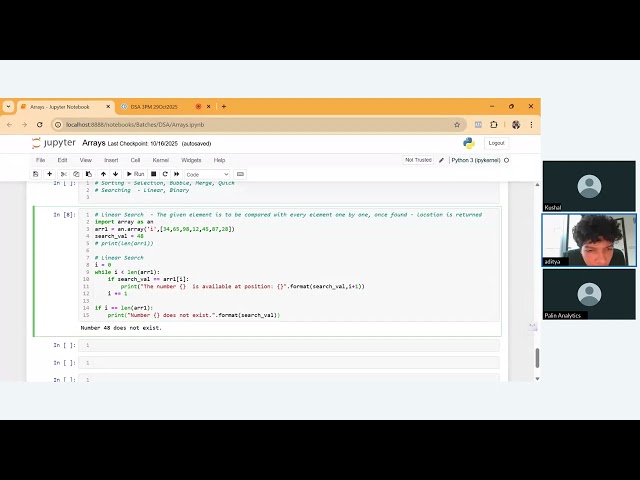Click the scrollbar down arrow

coord(537,378)
